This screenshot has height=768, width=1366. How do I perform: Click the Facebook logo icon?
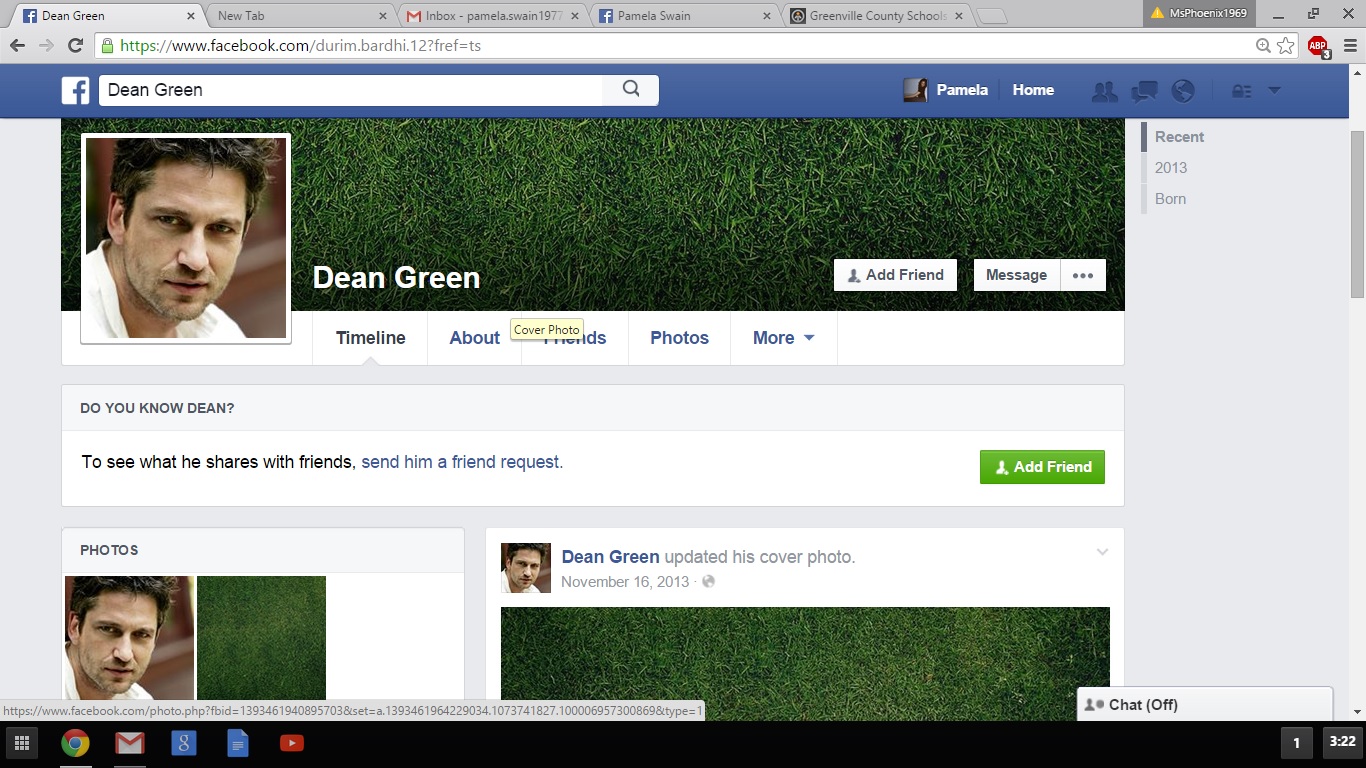tap(75, 90)
